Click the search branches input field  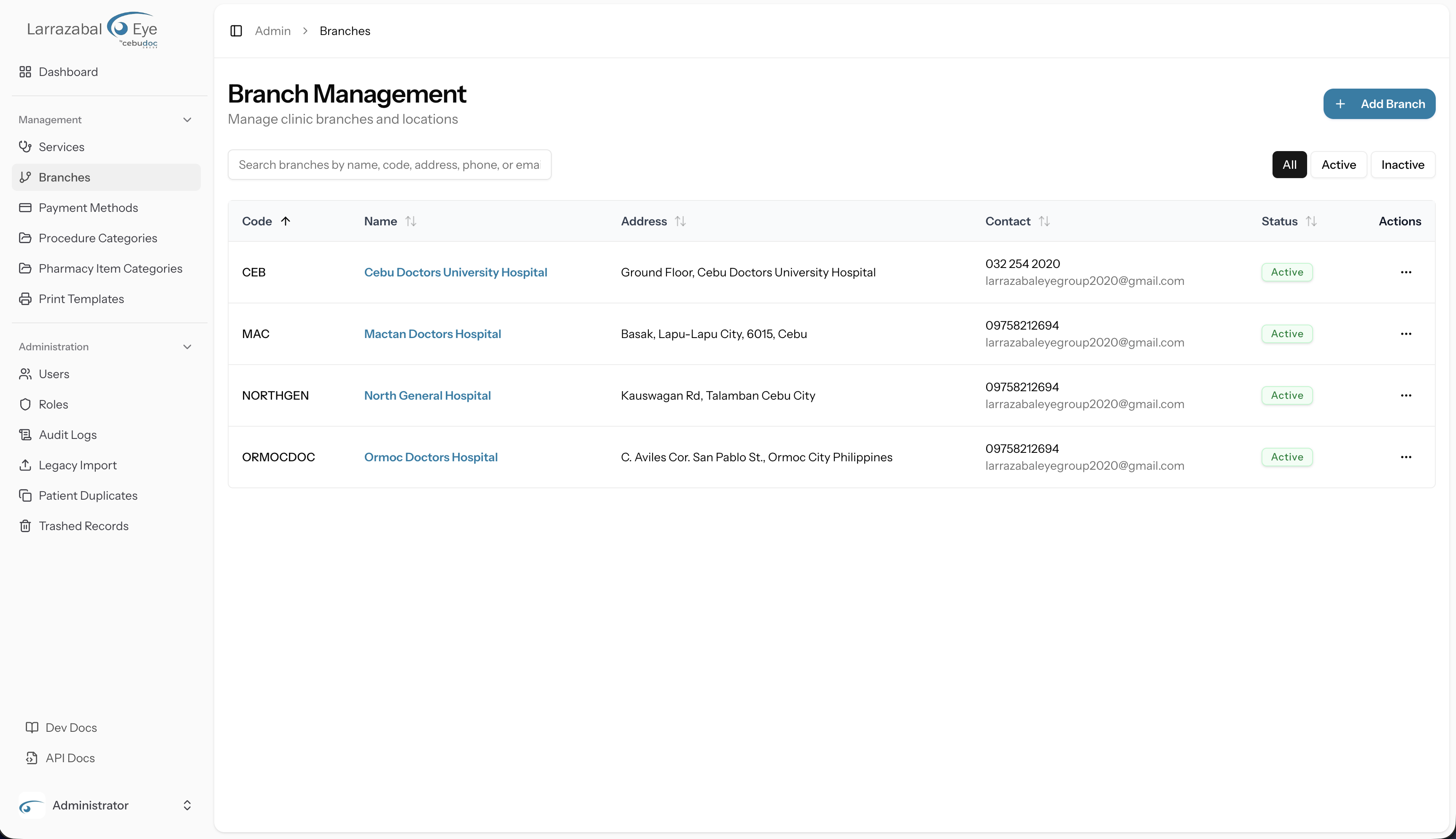click(389, 165)
